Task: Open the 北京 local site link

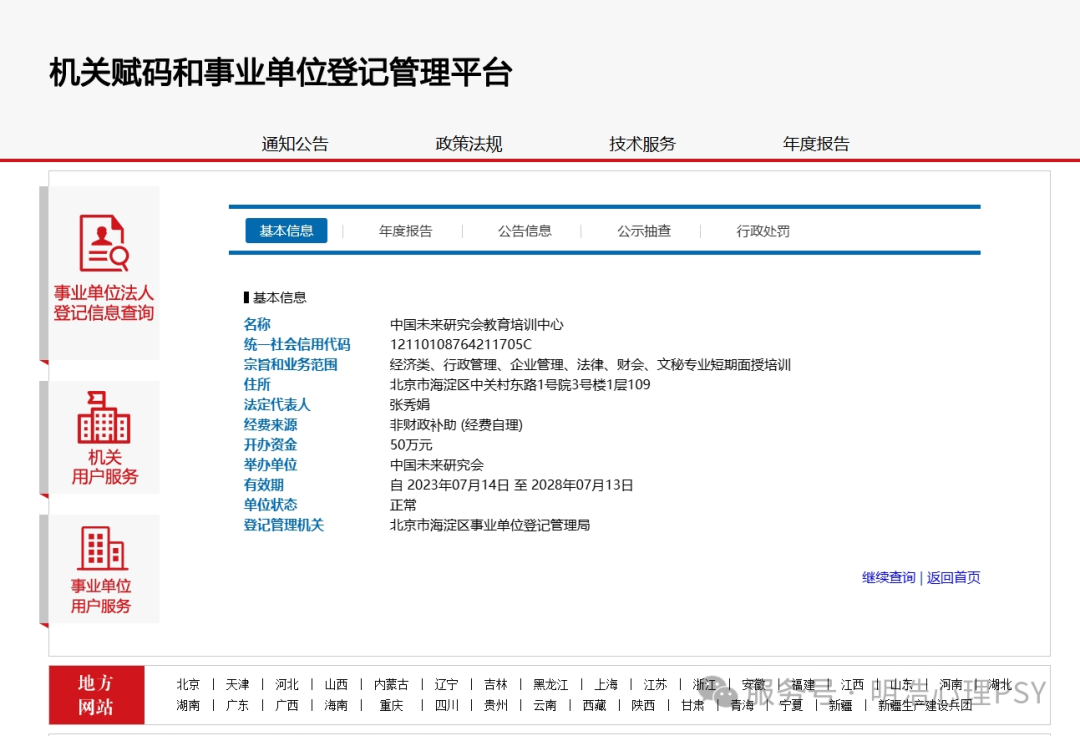Action: point(188,684)
